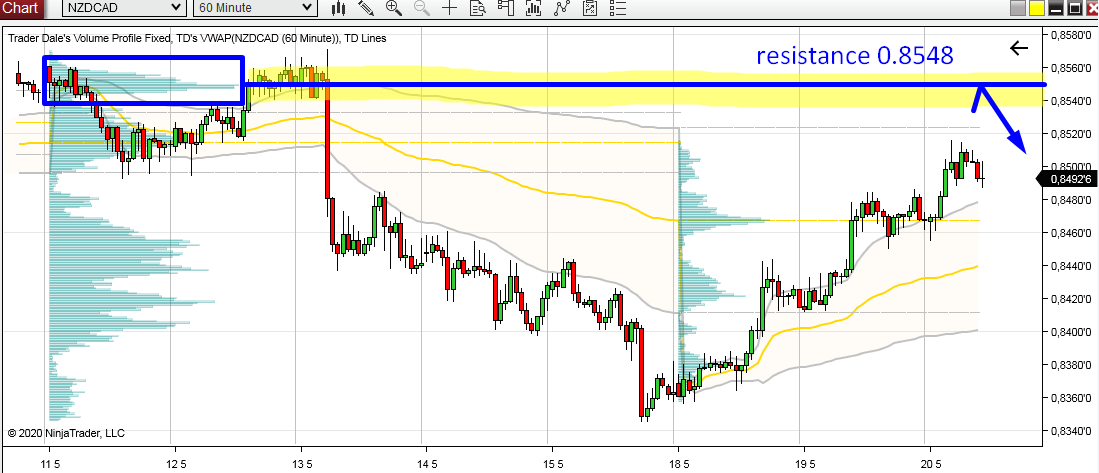Click the © 2020 NinjaTrader, LLC text

point(66,434)
